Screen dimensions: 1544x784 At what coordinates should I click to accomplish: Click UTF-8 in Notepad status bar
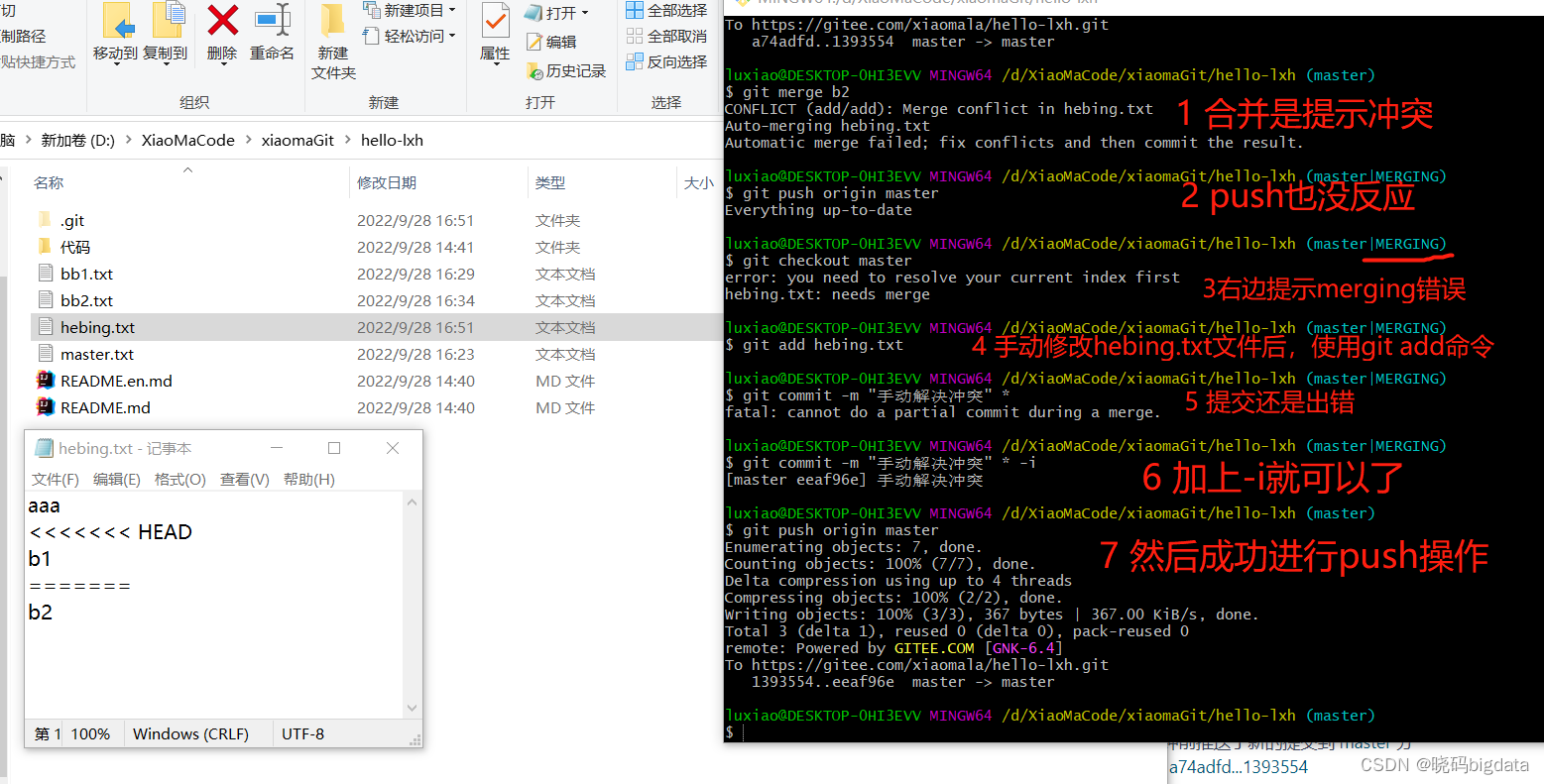[302, 734]
